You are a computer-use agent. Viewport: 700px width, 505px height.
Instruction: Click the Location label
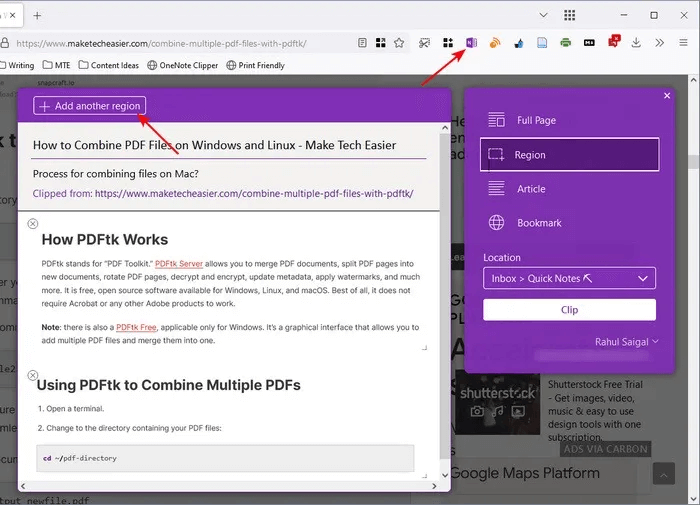[502, 258]
